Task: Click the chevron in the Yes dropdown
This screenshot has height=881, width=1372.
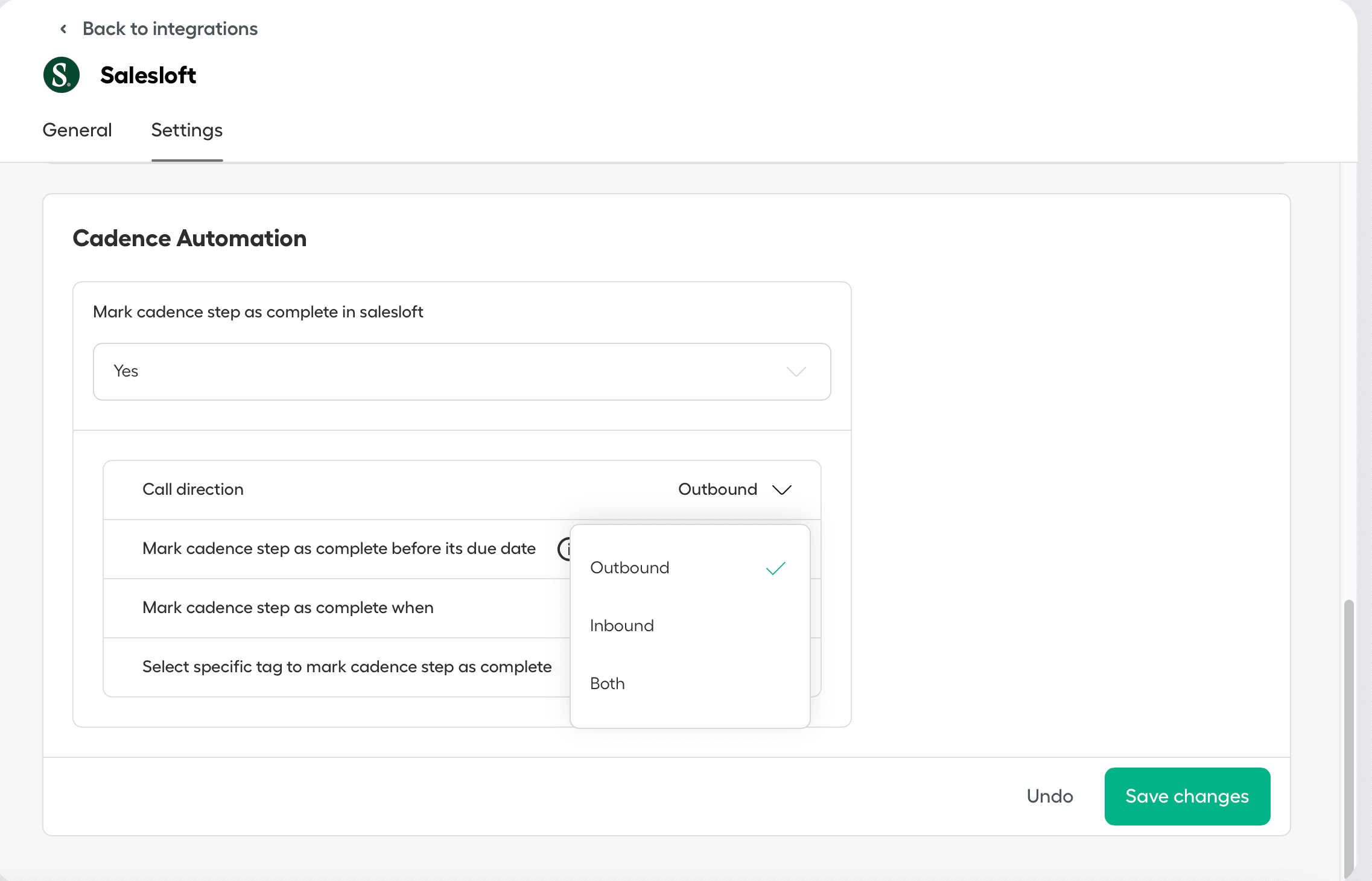Action: pyautogui.click(x=796, y=372)
